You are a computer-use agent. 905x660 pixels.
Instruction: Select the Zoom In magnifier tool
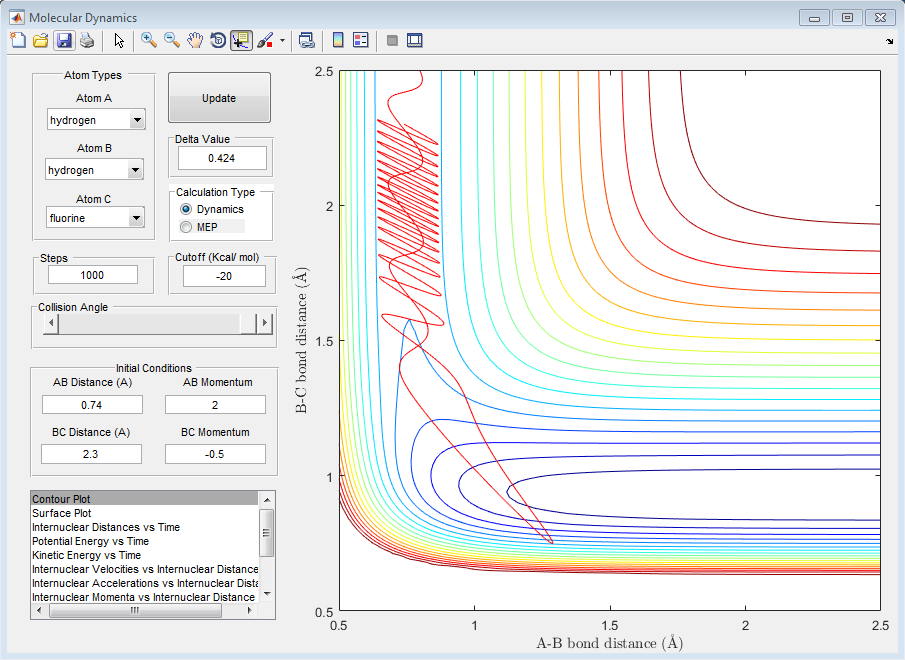[x=149, y=41]
